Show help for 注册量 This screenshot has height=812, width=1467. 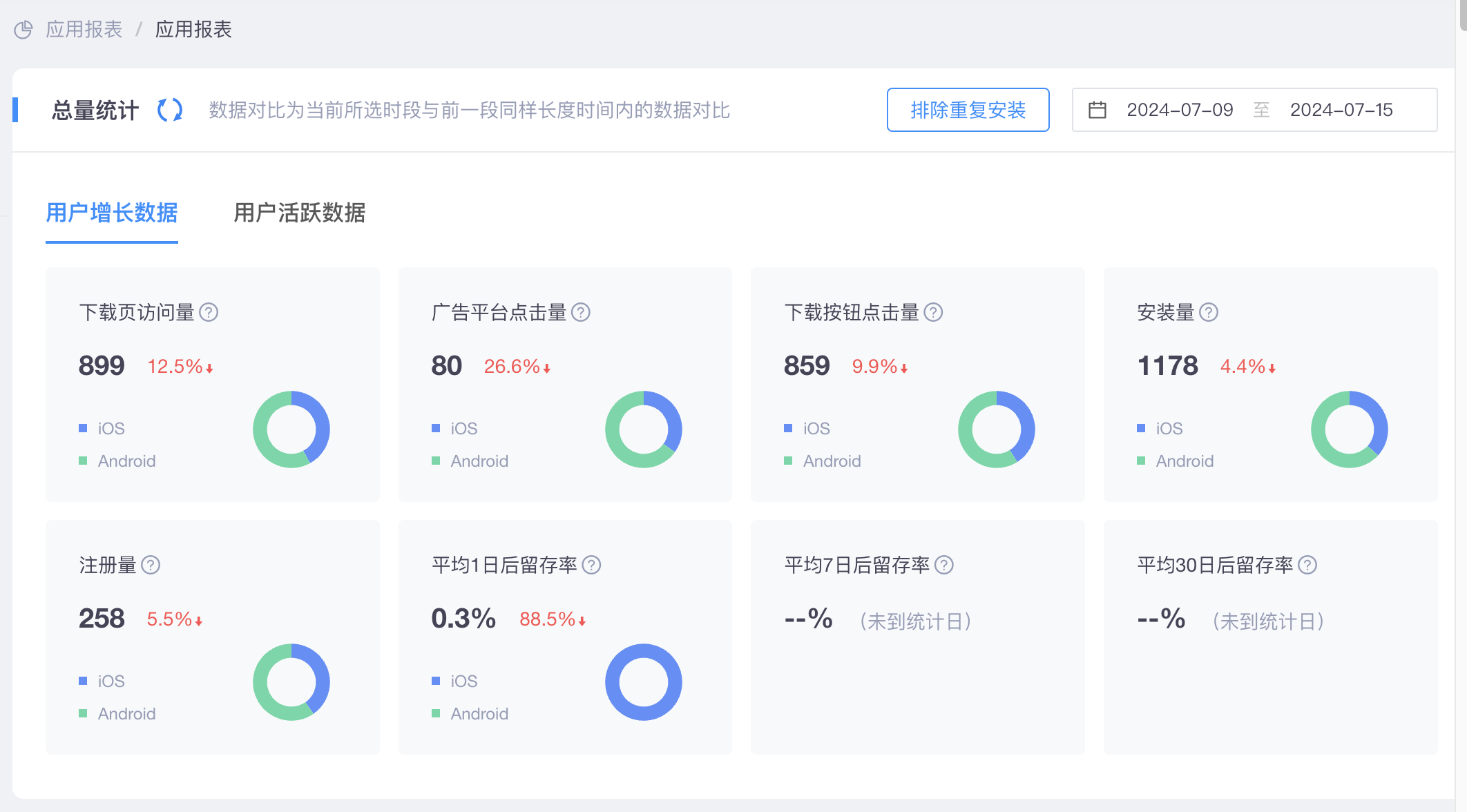(151, 565)
